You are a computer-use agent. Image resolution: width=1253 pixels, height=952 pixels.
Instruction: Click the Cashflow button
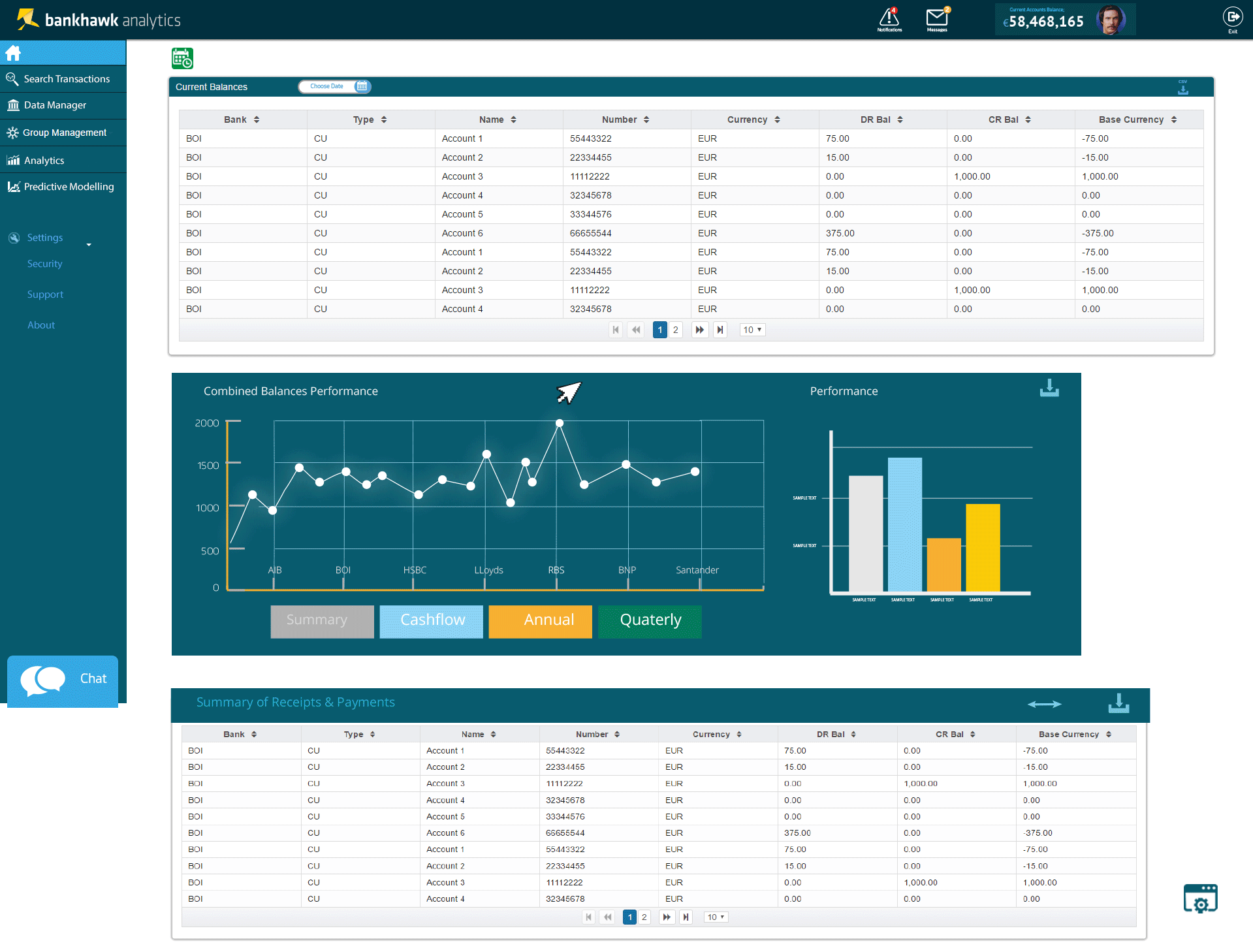coord(432,620)
